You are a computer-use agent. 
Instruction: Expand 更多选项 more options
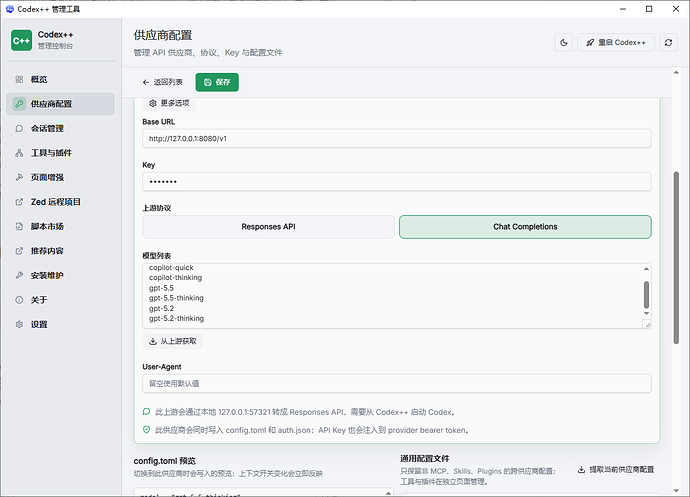[x=169, y=103]
